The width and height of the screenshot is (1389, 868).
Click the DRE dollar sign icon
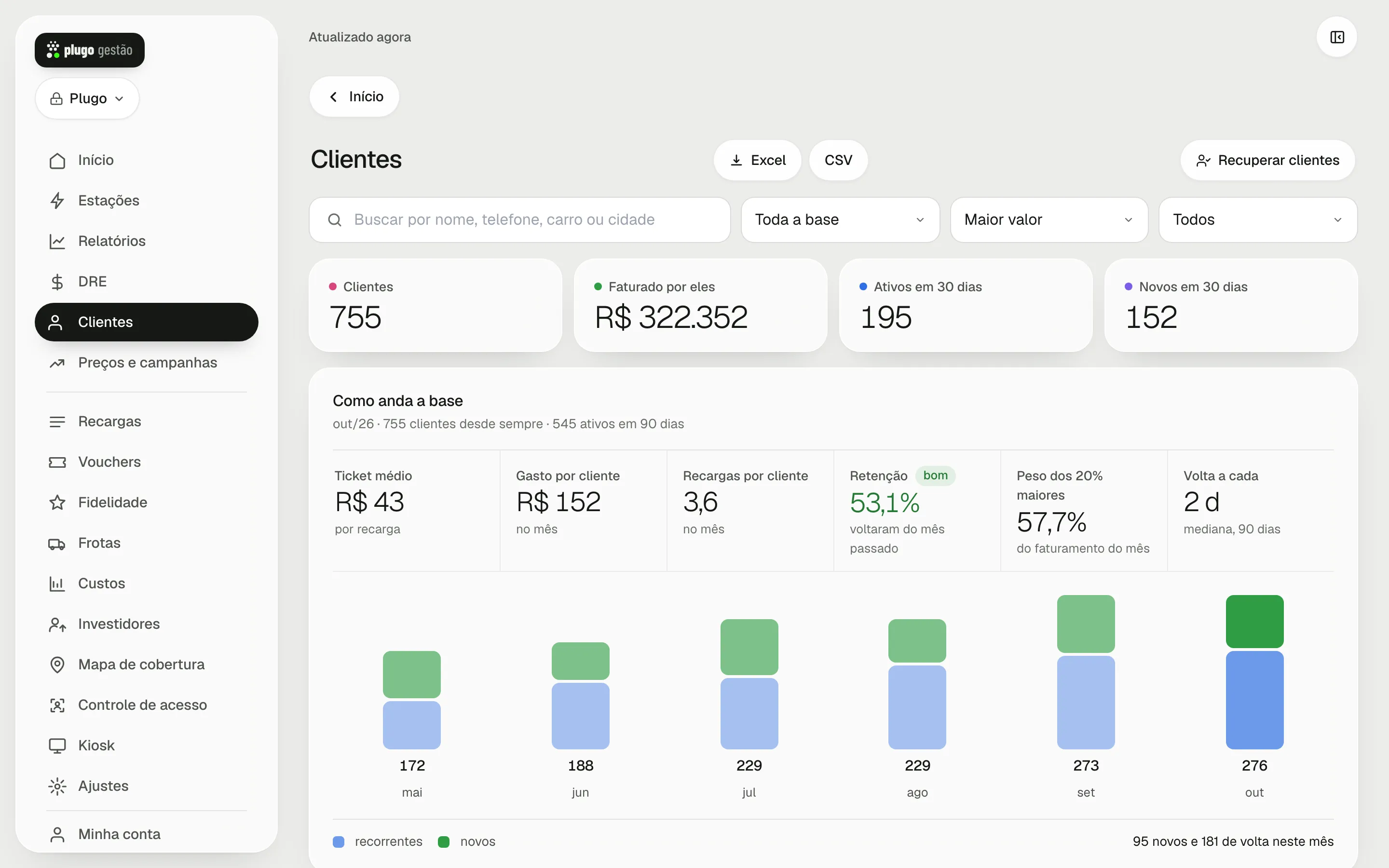tap(57, 282)
